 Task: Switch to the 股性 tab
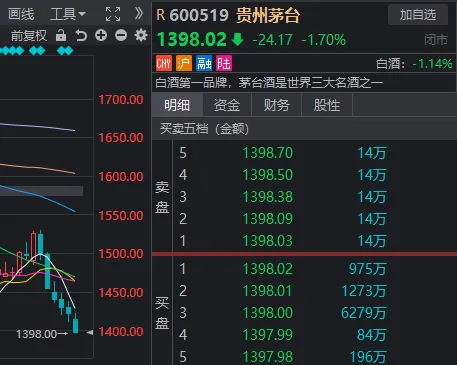327,105
